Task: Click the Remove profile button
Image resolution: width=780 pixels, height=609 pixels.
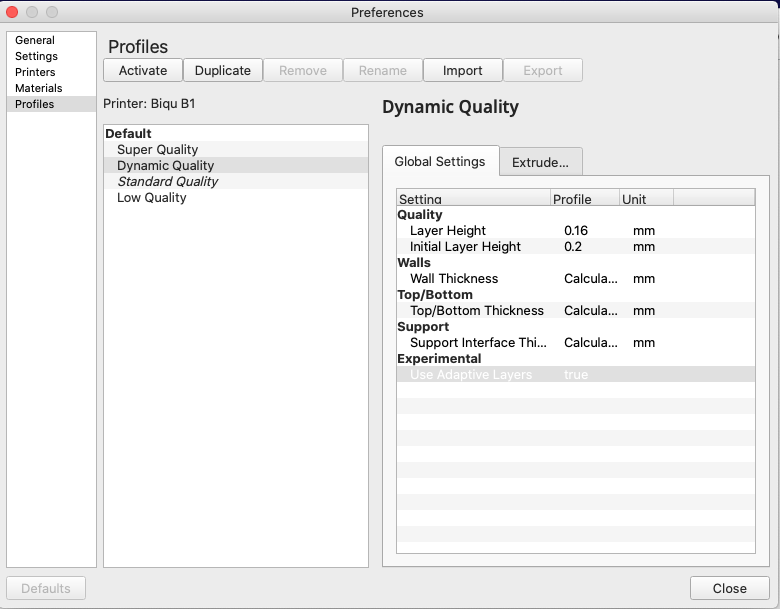Action: [303, 70]
